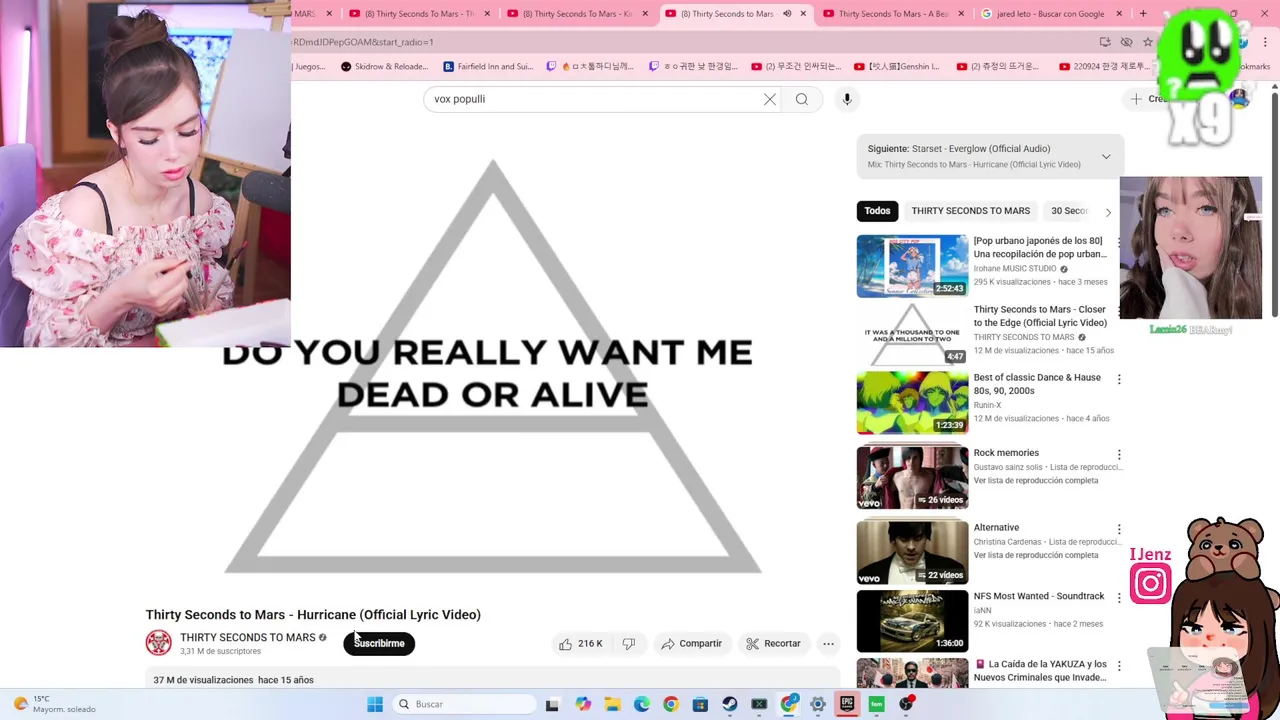This screenshot has width=1280, height=720.
Task: Open Task View from the taskbar
Action: pyautogui.click(x=552, y=704)
